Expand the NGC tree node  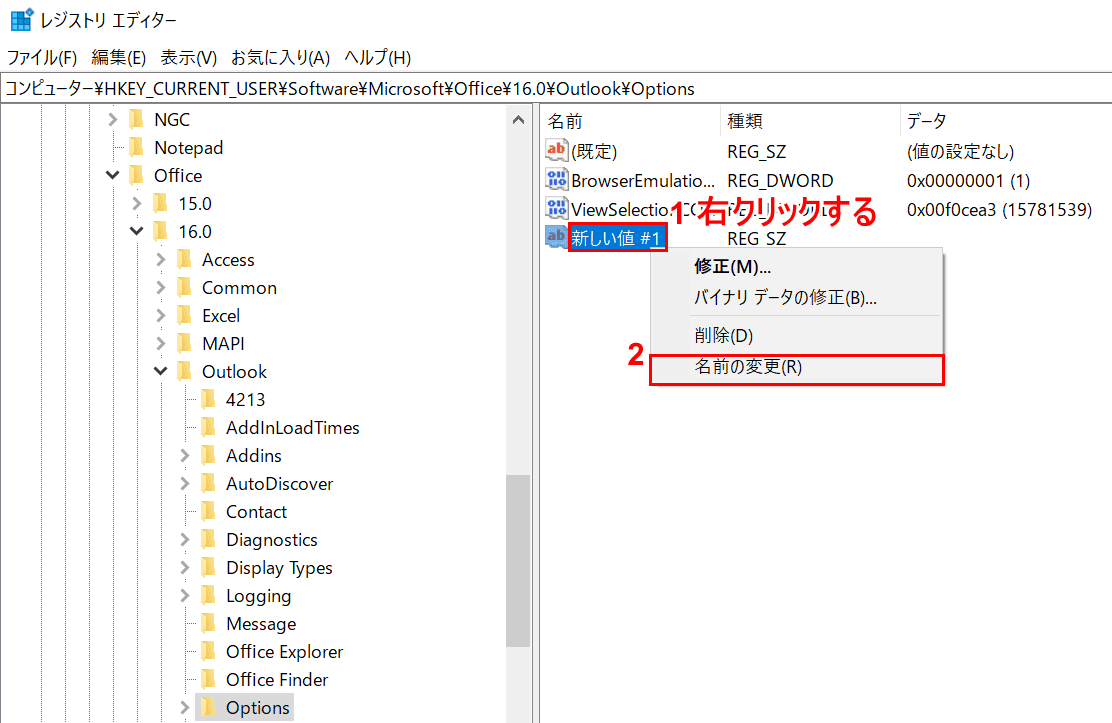[x=112, y=119]
